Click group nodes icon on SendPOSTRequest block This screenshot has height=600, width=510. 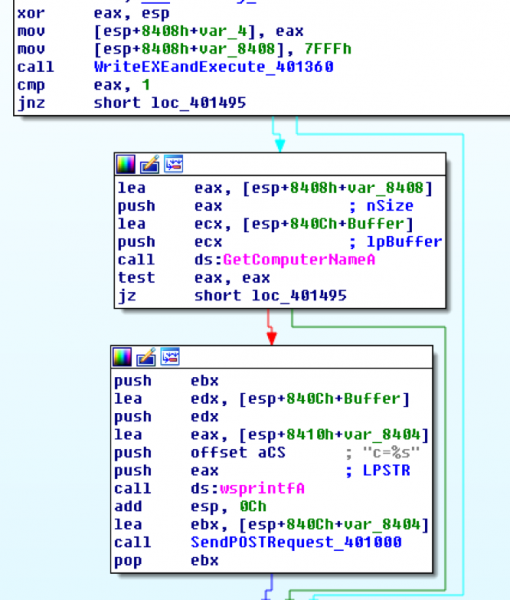170,357
